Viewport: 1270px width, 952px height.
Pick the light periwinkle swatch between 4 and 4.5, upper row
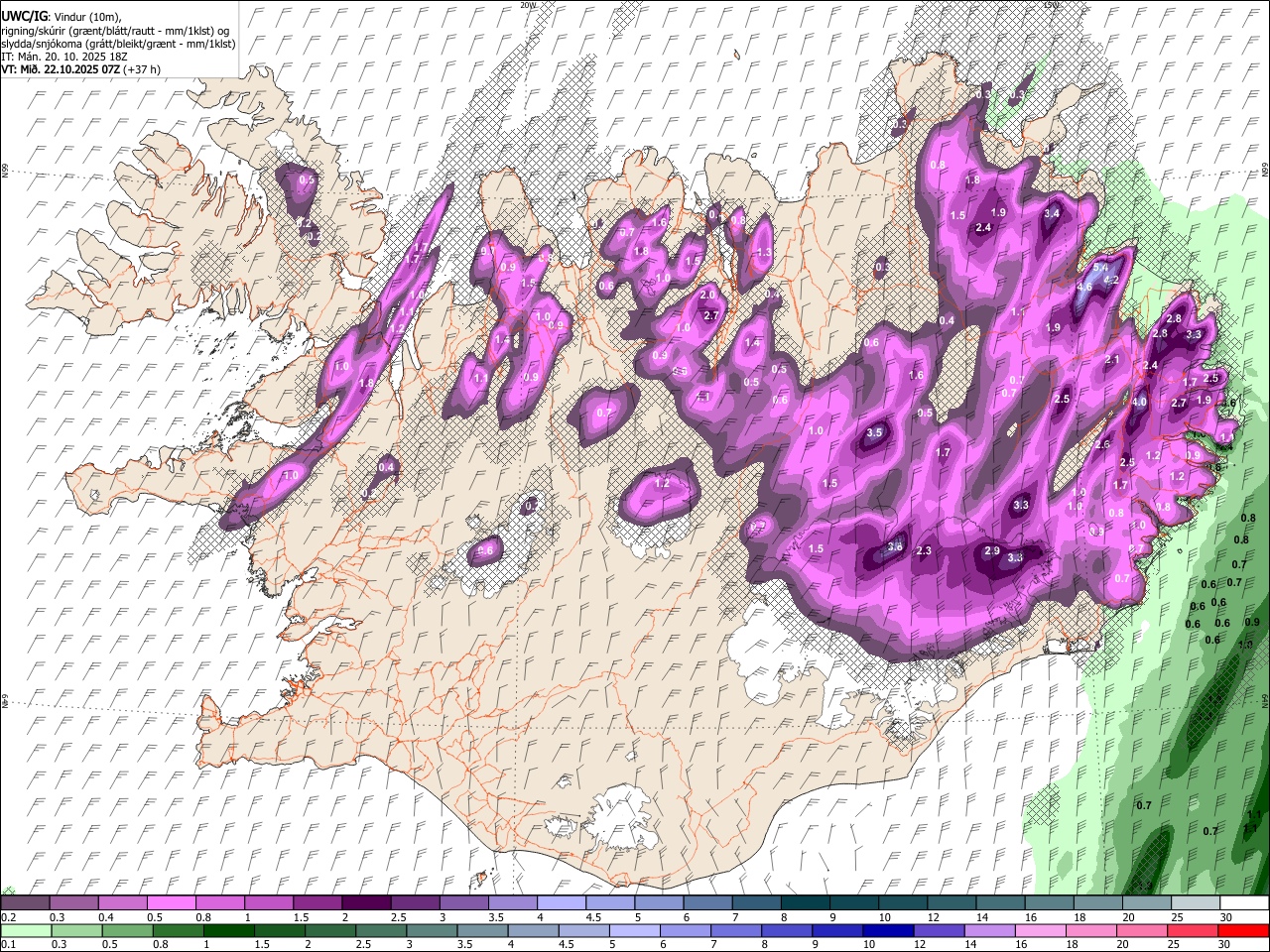[x=562, y=903]
